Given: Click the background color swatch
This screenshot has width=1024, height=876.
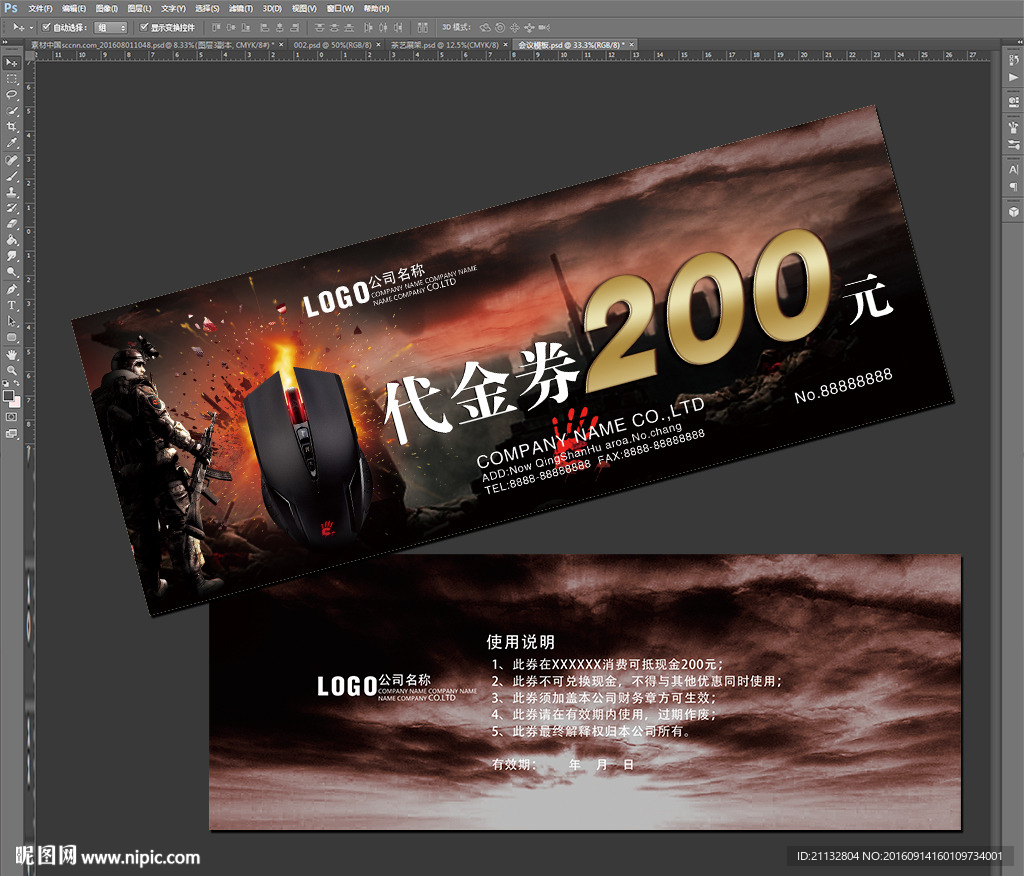Looking at the screenshot, I should 16,402.
